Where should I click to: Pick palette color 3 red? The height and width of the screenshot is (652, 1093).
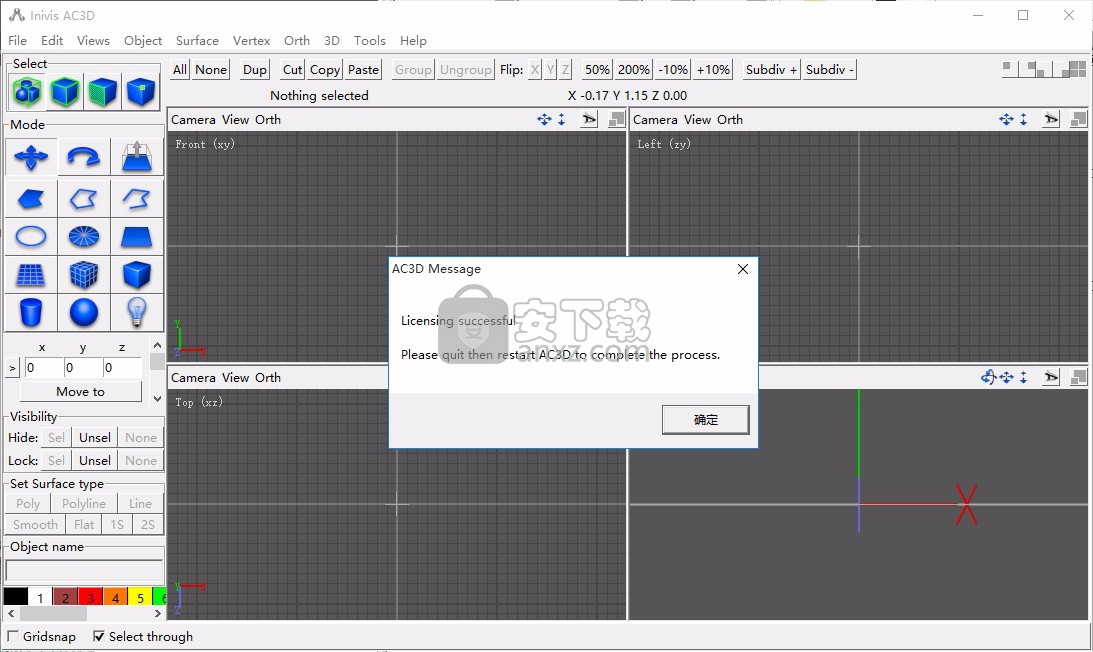tap(91, 597)
